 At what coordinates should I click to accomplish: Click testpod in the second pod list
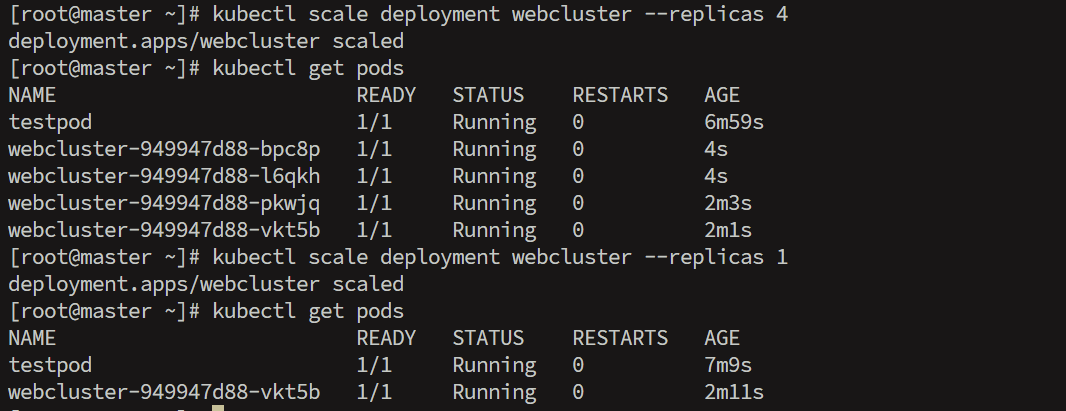[x=50, y=365]
